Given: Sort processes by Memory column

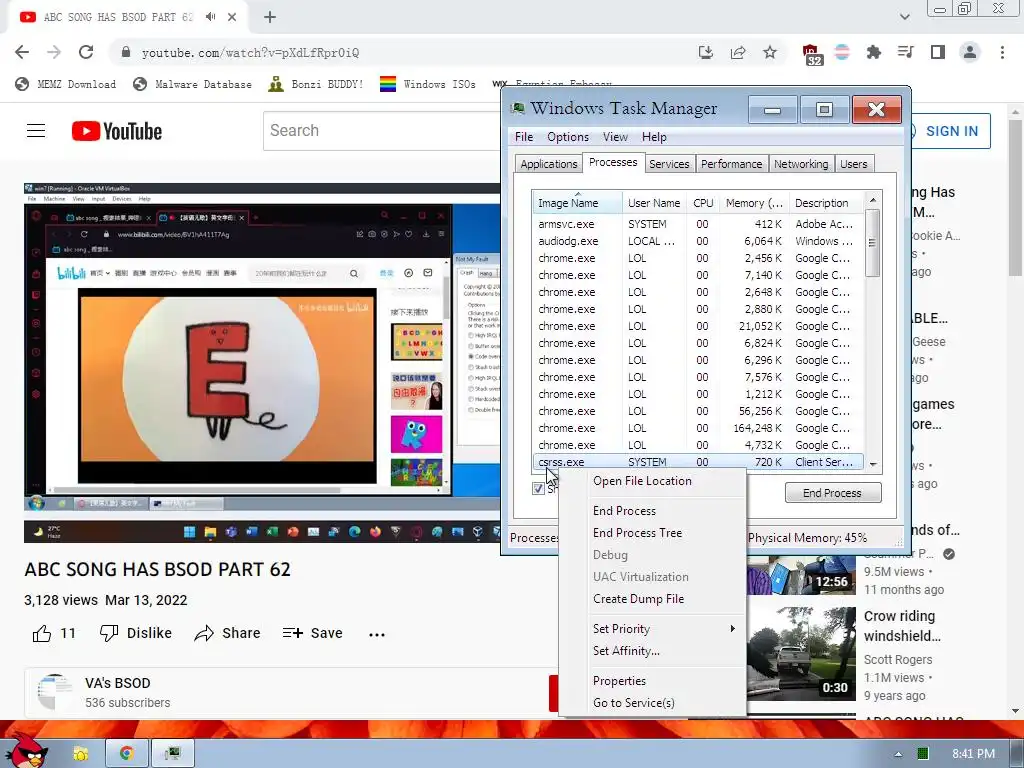Looking at the screenshot, I should click(x=754, y=202).
